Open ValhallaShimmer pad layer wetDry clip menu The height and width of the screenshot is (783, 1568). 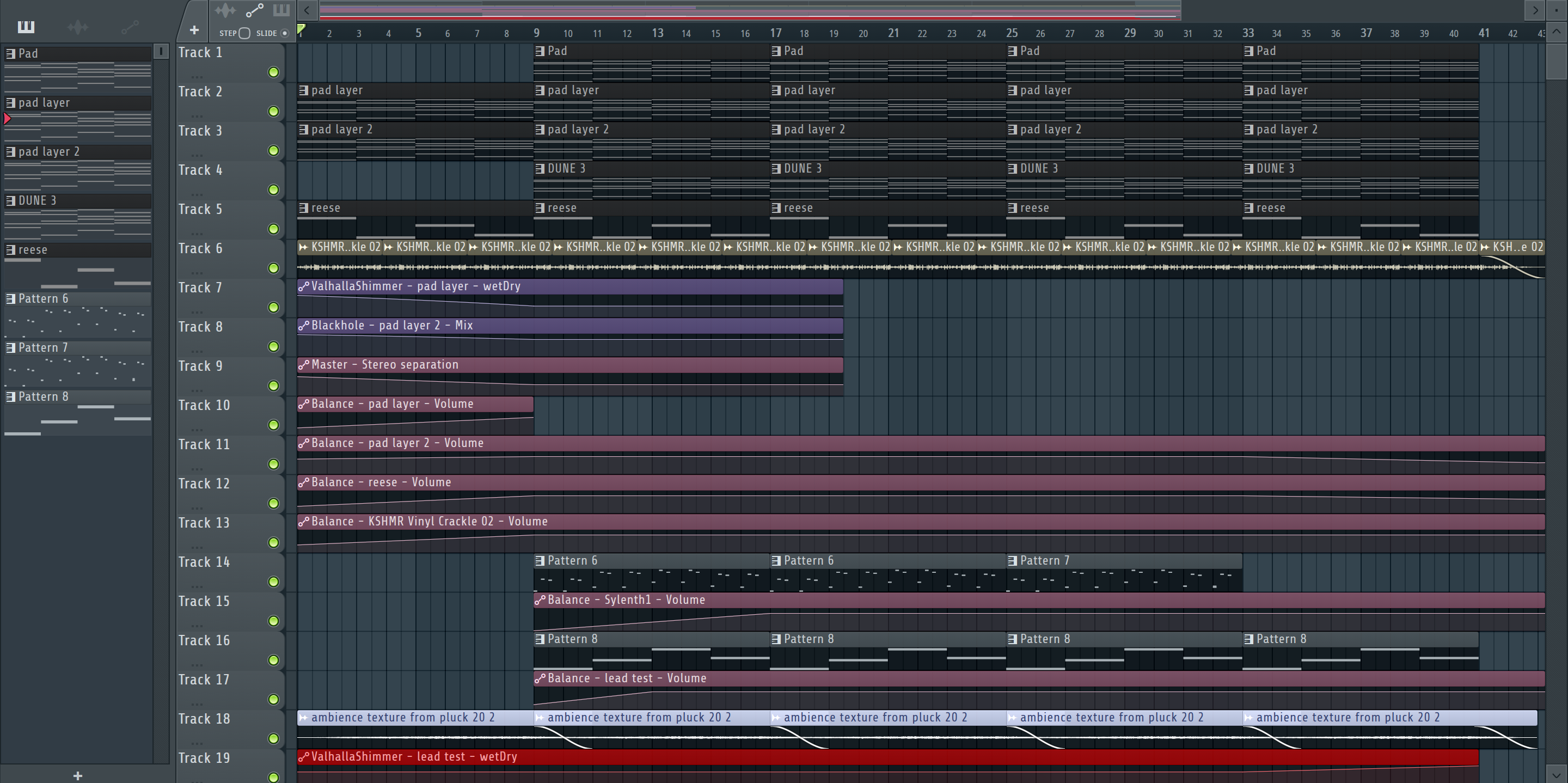coord(303,287)
